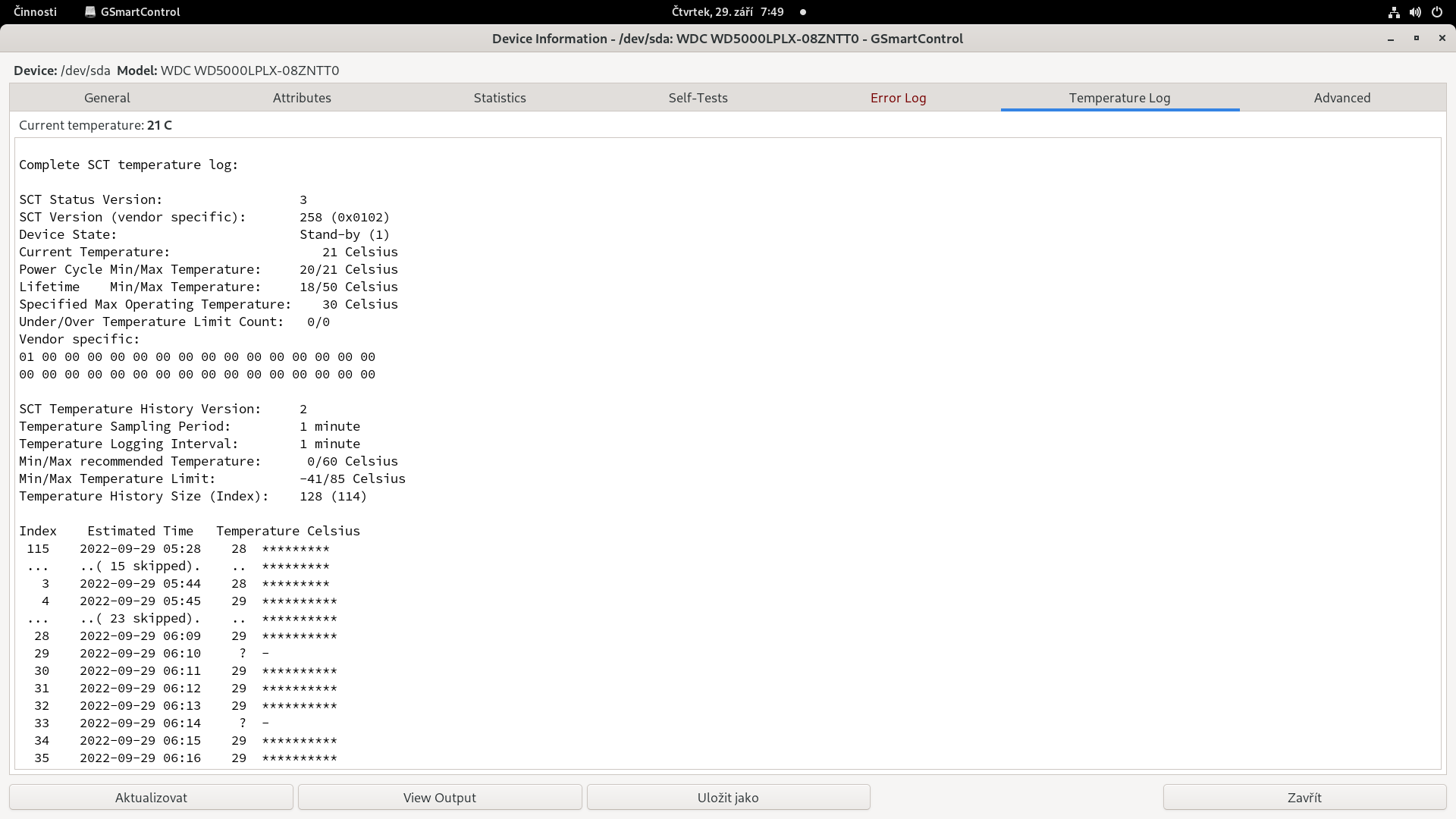Image resolution: width=1456 pixels, height=819 pixels.
Task: Click the GSmartControl app icon in top bar
Action: click(90, 12)
